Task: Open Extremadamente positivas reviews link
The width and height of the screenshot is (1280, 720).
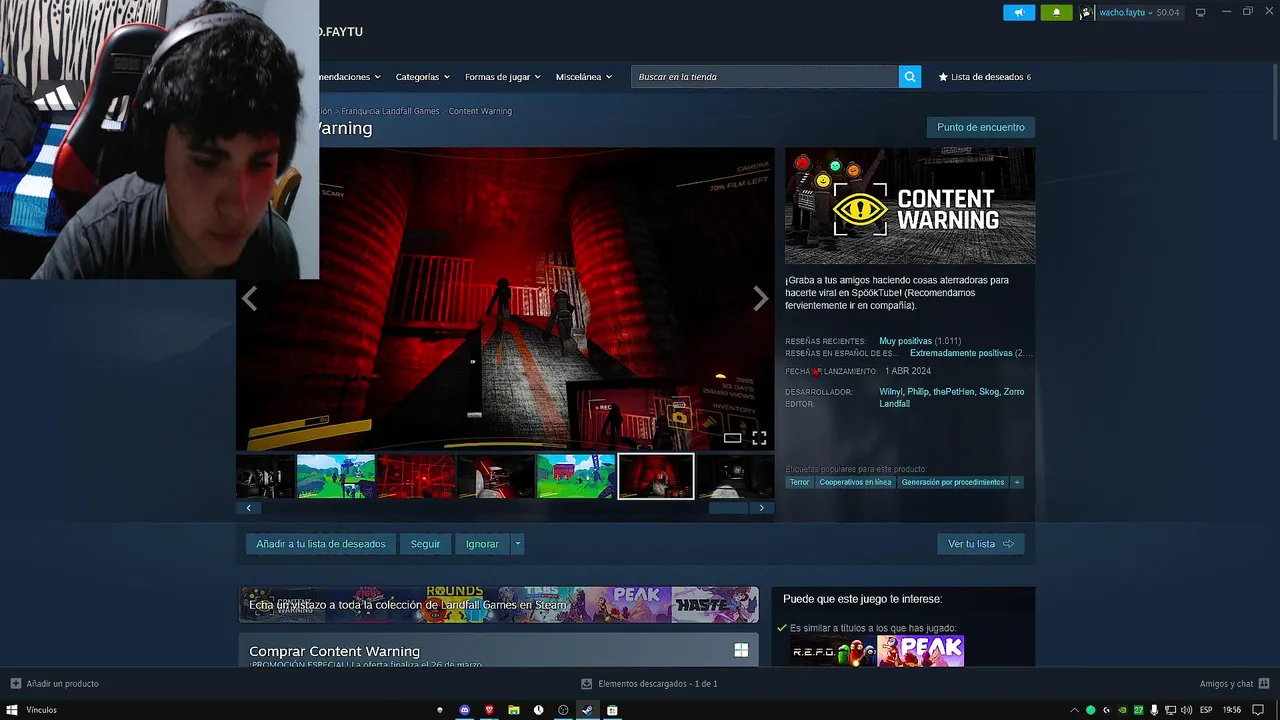Action: pos(961,353)
